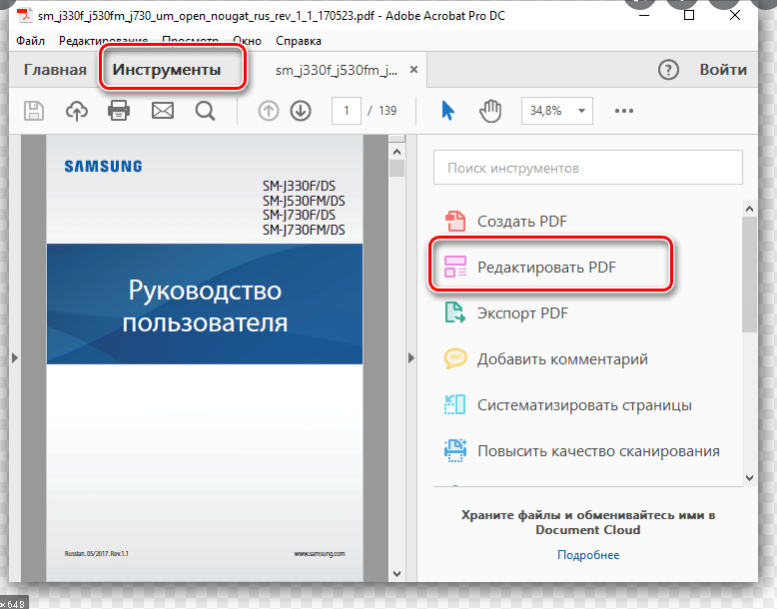
Task: Click the Редактировать PDF icon
Action: click(x=455, y=267)
